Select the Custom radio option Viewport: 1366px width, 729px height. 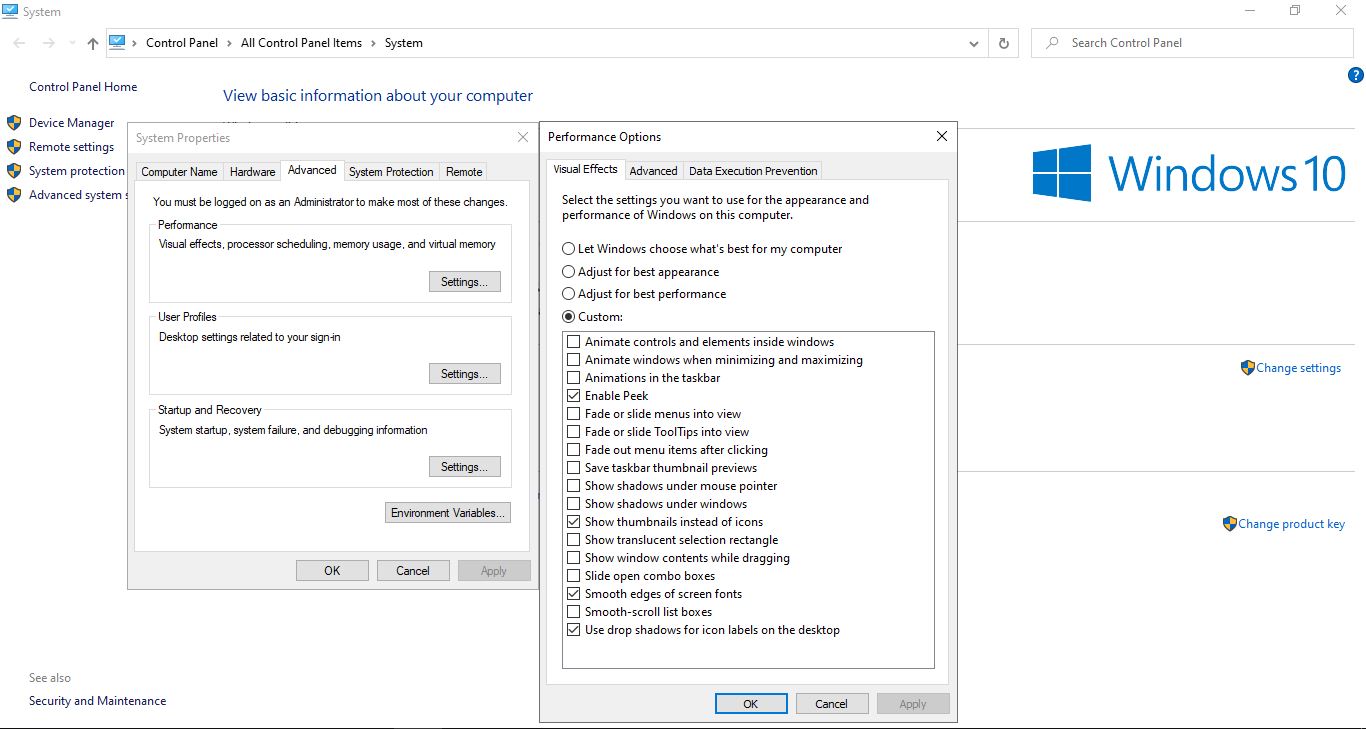tap(569, 317)
